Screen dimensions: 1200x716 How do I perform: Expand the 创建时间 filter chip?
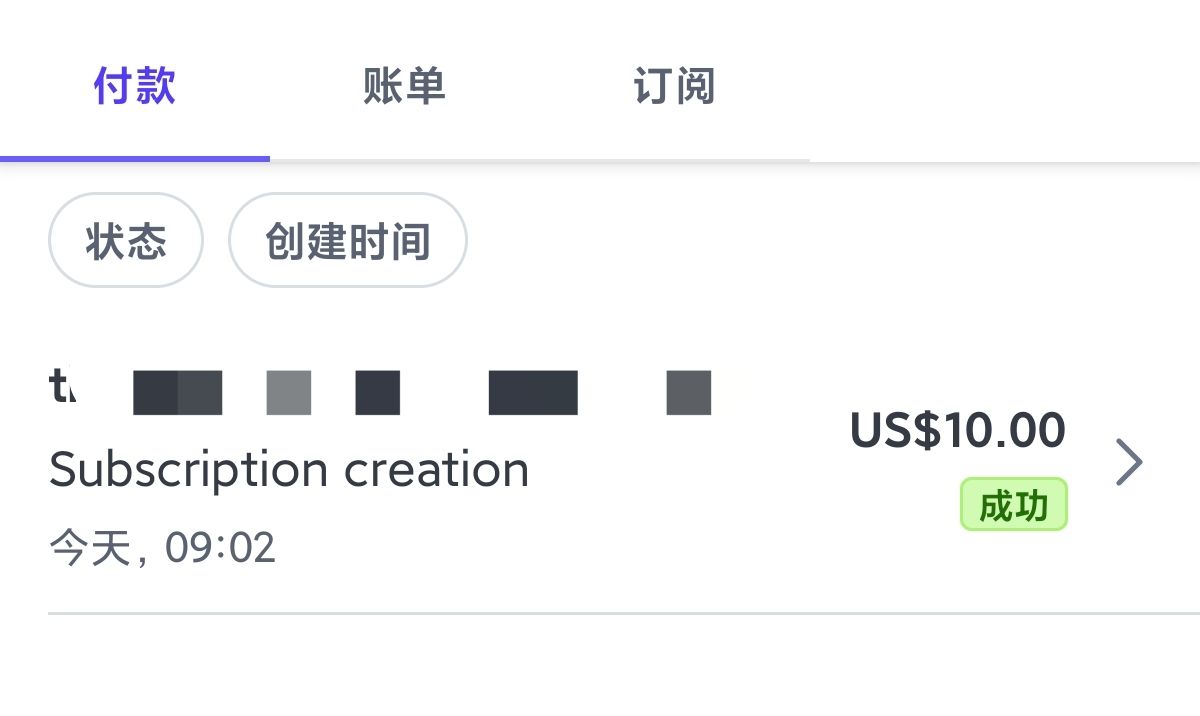347,241
